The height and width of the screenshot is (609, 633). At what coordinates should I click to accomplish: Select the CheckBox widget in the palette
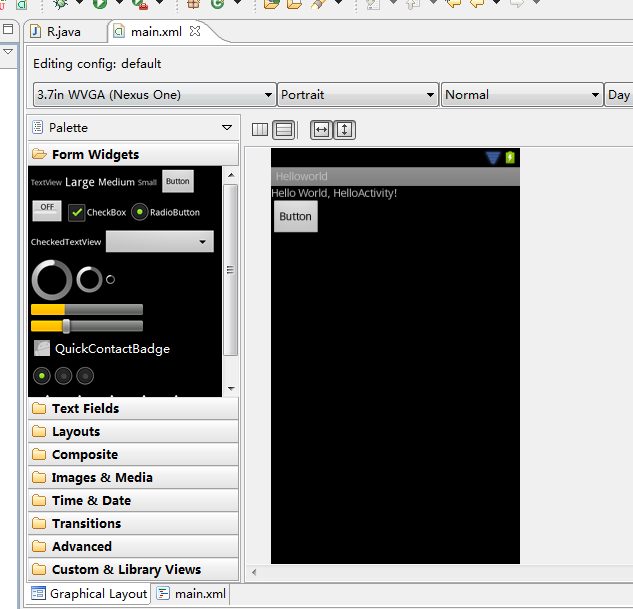click(x=97, y=212)
